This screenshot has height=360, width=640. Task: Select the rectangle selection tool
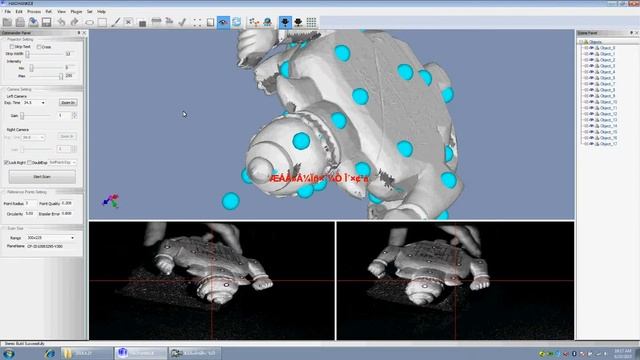[102, 22]
